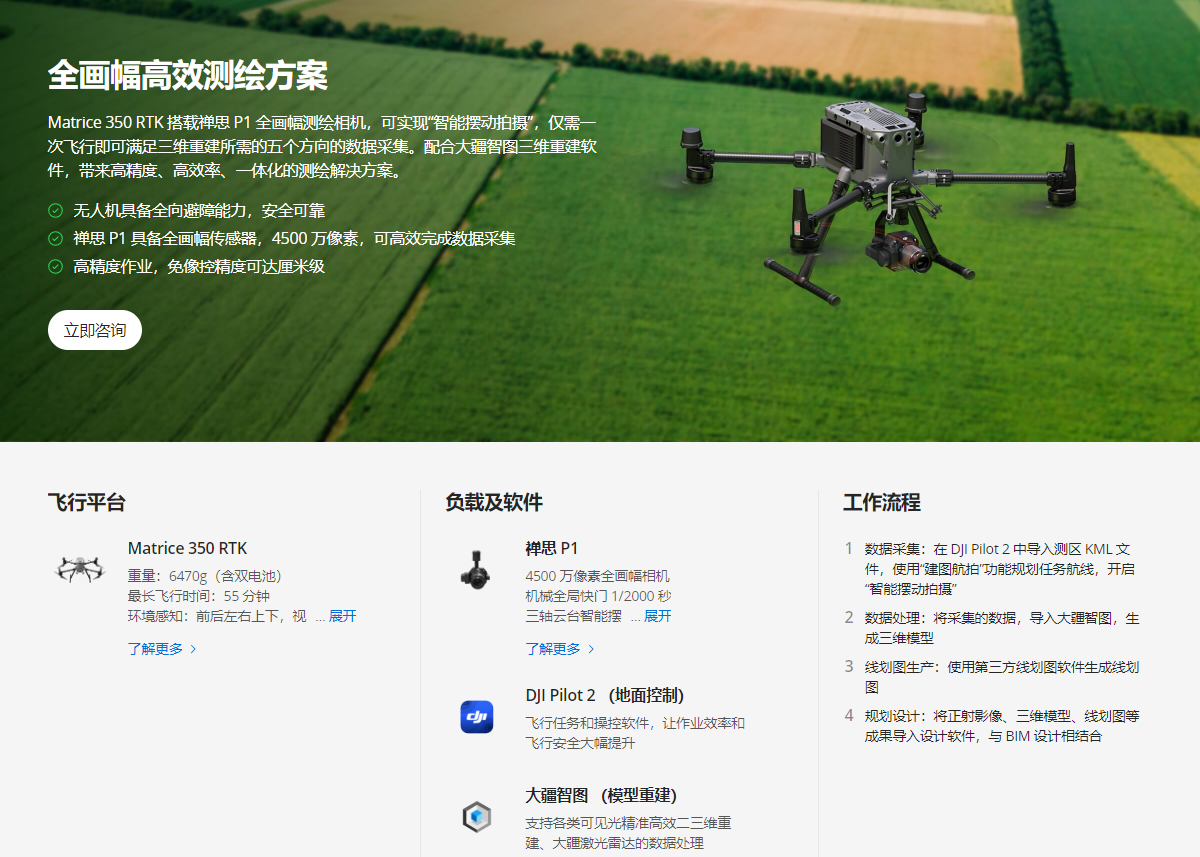
Task: Click the Matrice 350 RTK product title
Action: (187, 548)
